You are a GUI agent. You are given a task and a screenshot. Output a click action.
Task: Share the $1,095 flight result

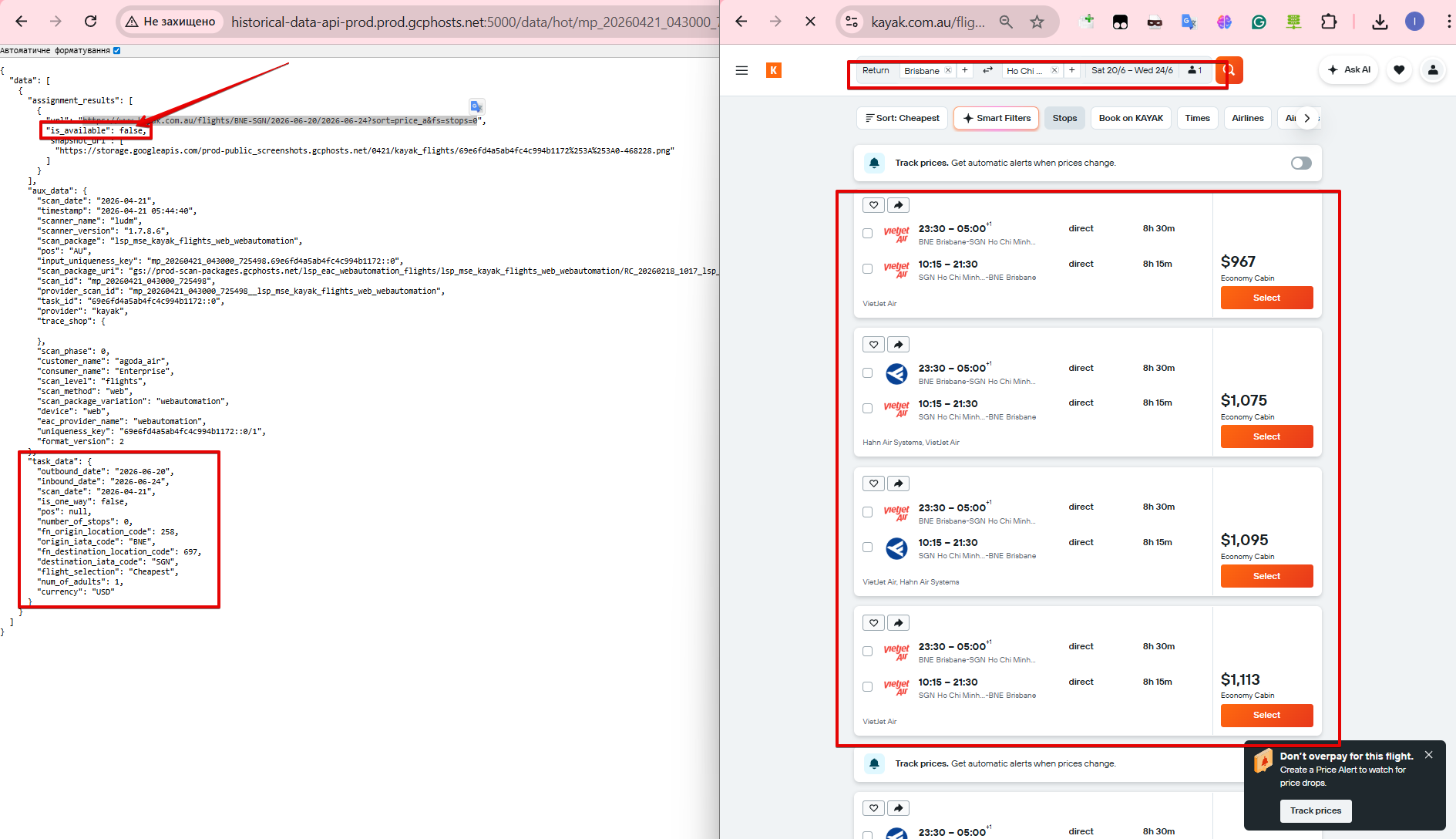(898, 484)
